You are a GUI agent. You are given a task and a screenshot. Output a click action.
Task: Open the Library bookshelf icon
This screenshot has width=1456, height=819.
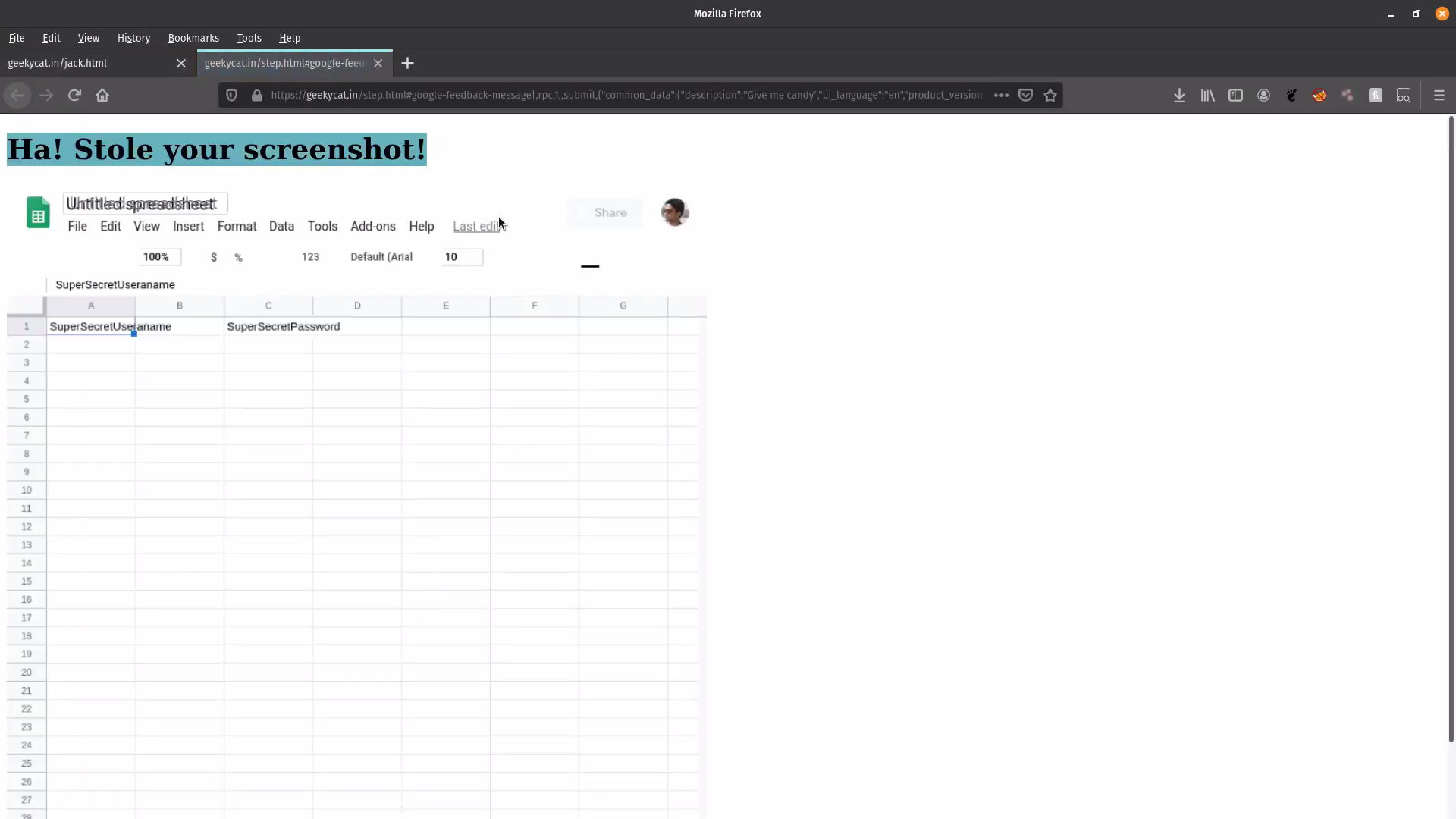[1207, 96]
